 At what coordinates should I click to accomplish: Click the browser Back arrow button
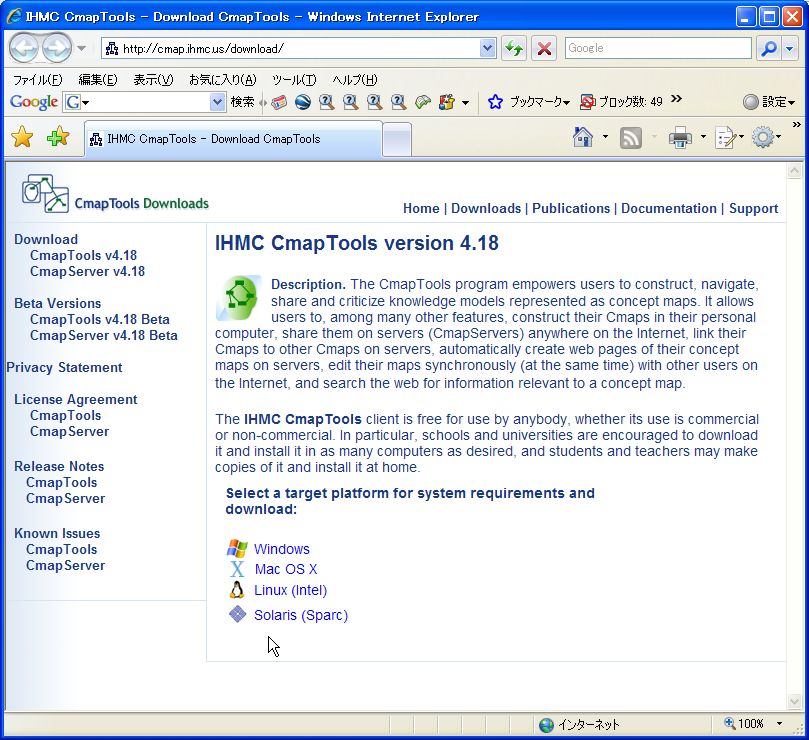click(x=23, y=48)
